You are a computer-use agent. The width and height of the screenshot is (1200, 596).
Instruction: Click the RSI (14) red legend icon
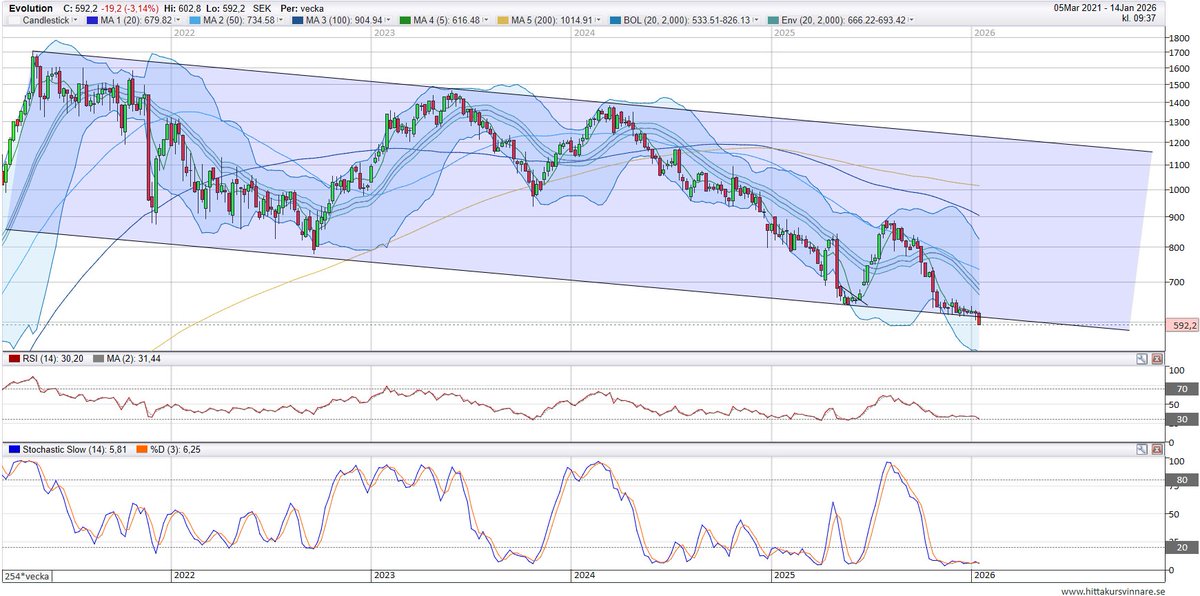14,358
